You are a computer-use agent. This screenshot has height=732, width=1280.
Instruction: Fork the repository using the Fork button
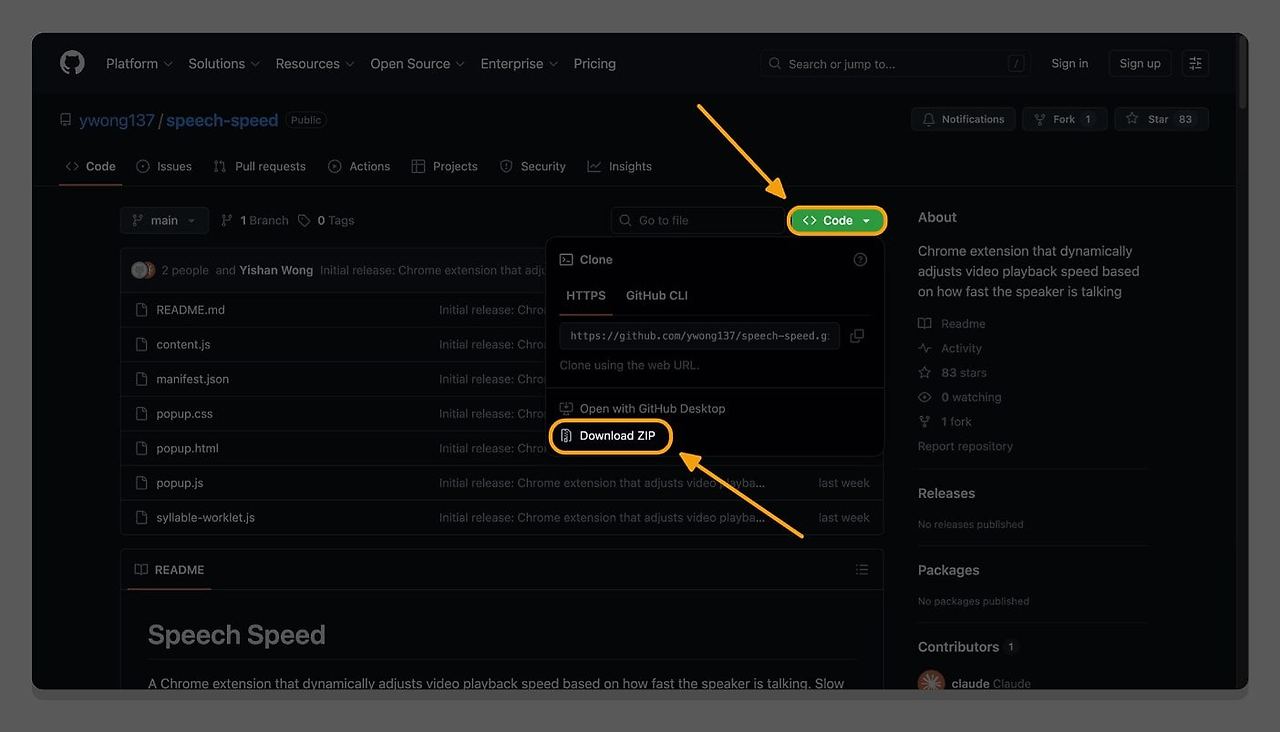(1064, 119)
